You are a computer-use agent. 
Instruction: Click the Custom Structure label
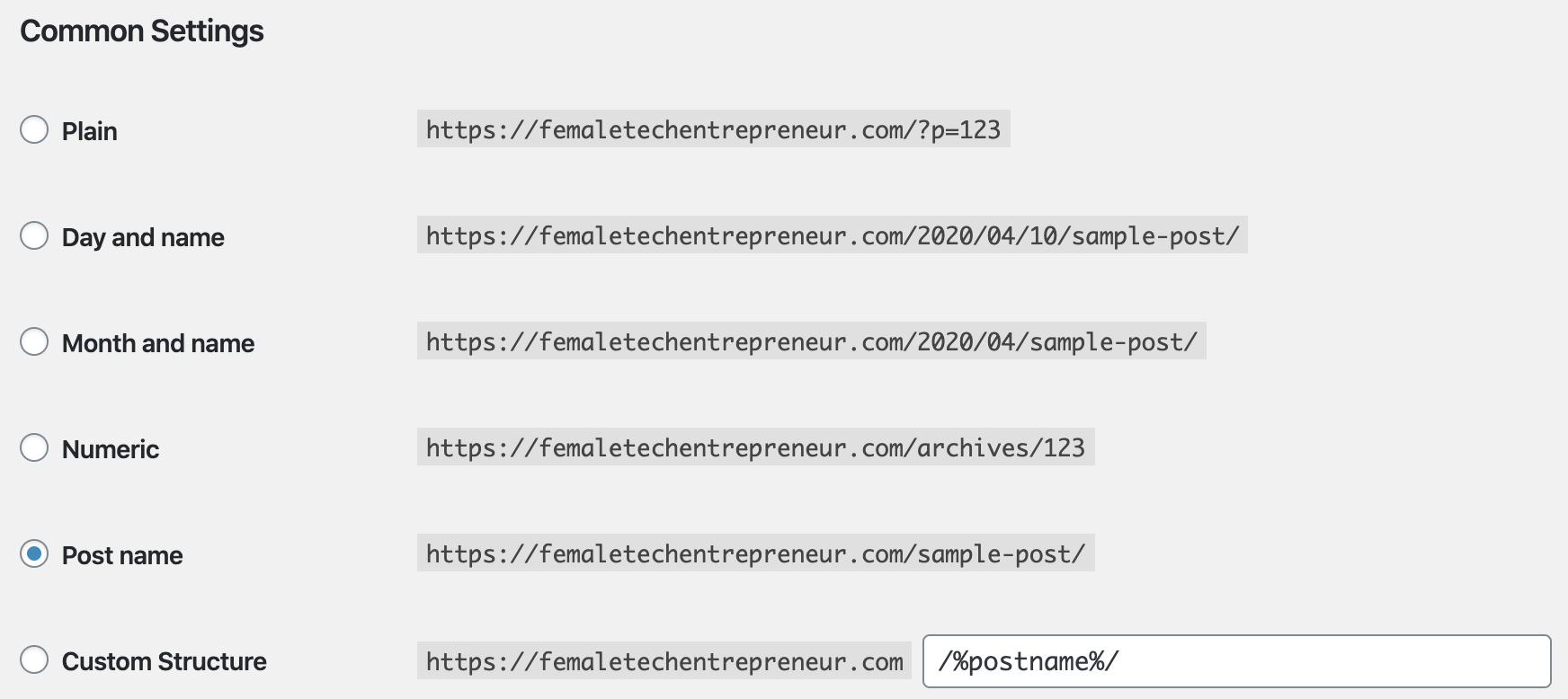click(165, 661)
